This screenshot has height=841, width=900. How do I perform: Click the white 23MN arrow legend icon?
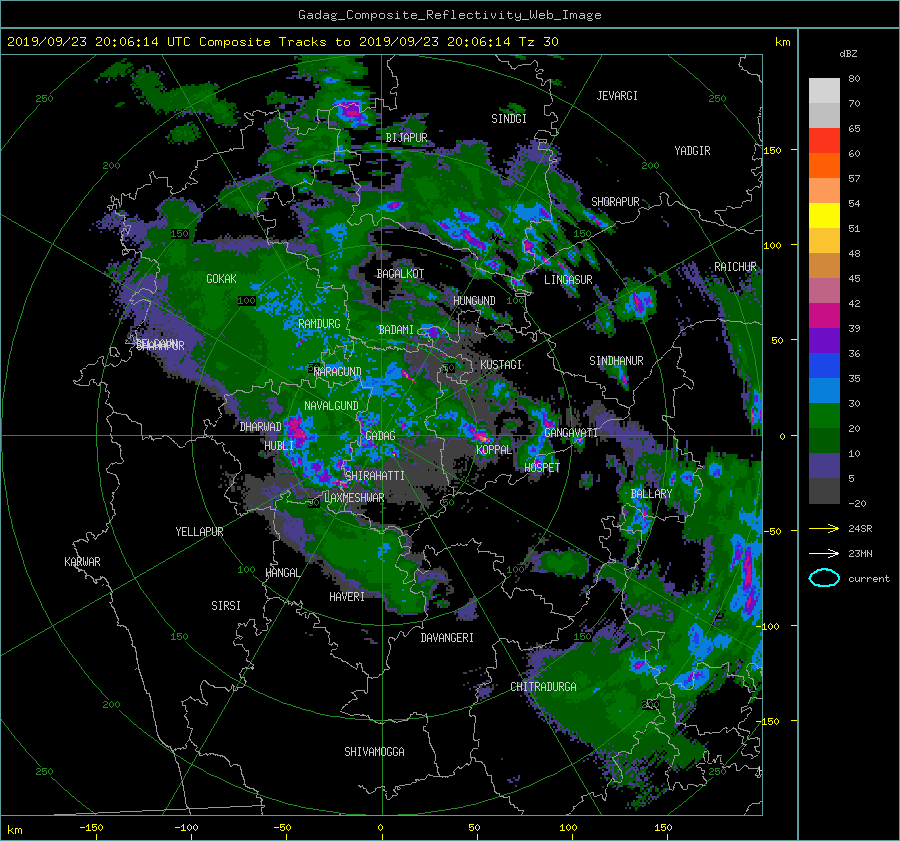pos(824,553)
